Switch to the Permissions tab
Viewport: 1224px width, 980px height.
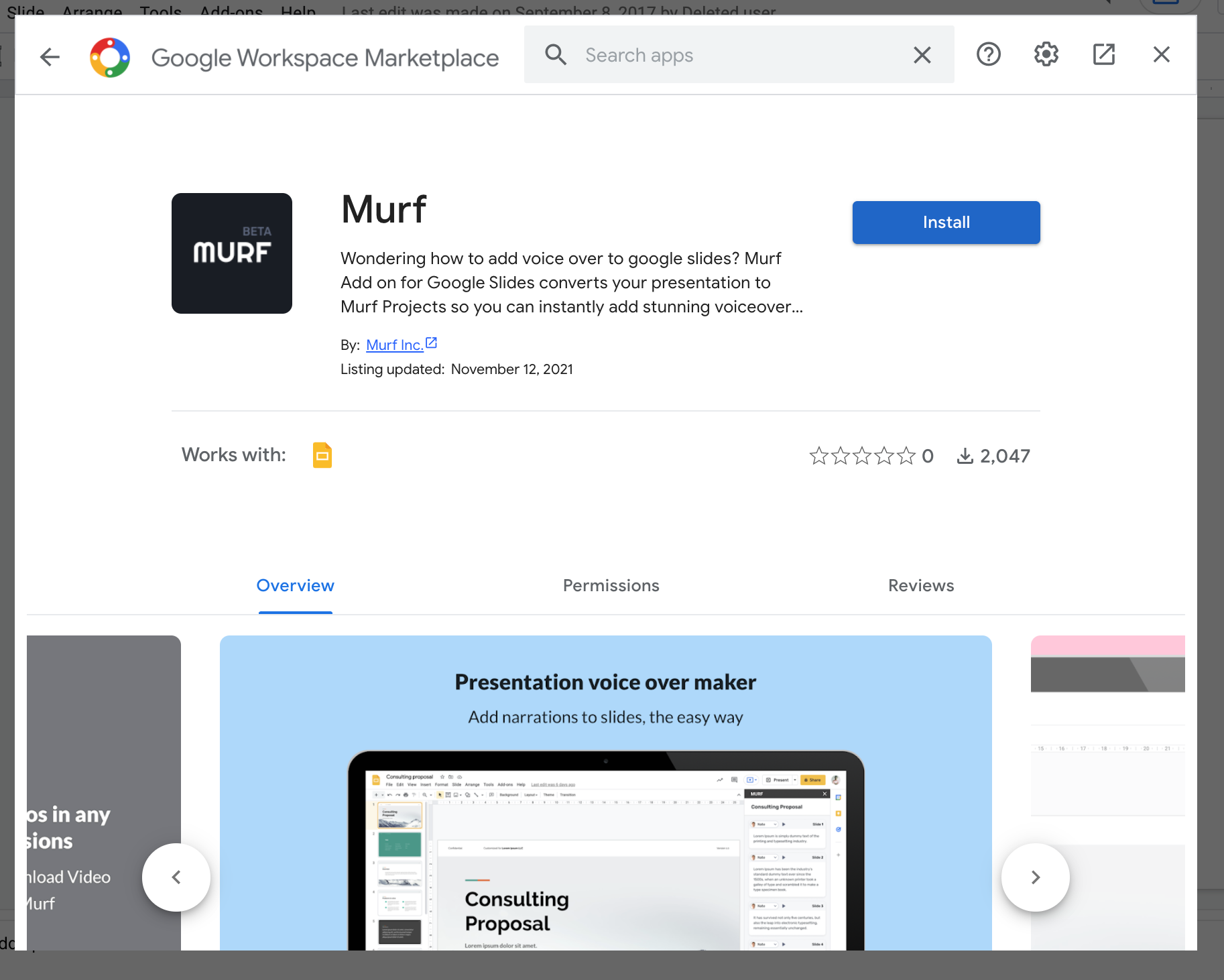[x=611, y=586]
